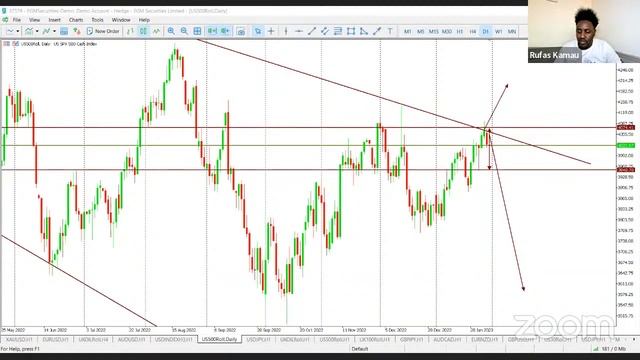The image size is (640, 360).
Task: Toggle the Algo Trading icon
Action: pyautogui.click(x=77, y=31)
